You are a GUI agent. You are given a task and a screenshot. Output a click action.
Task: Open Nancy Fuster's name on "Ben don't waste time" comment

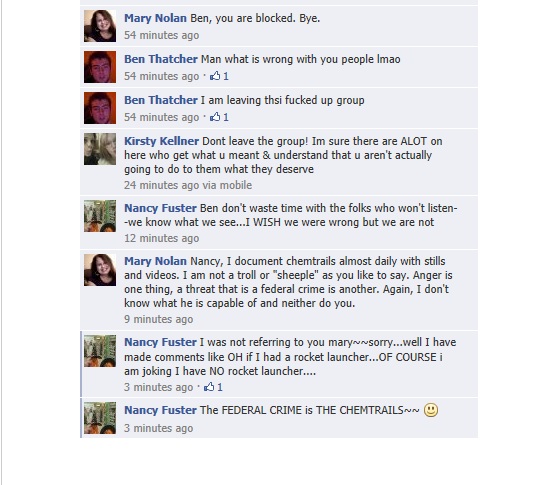[x=160, y=208]
